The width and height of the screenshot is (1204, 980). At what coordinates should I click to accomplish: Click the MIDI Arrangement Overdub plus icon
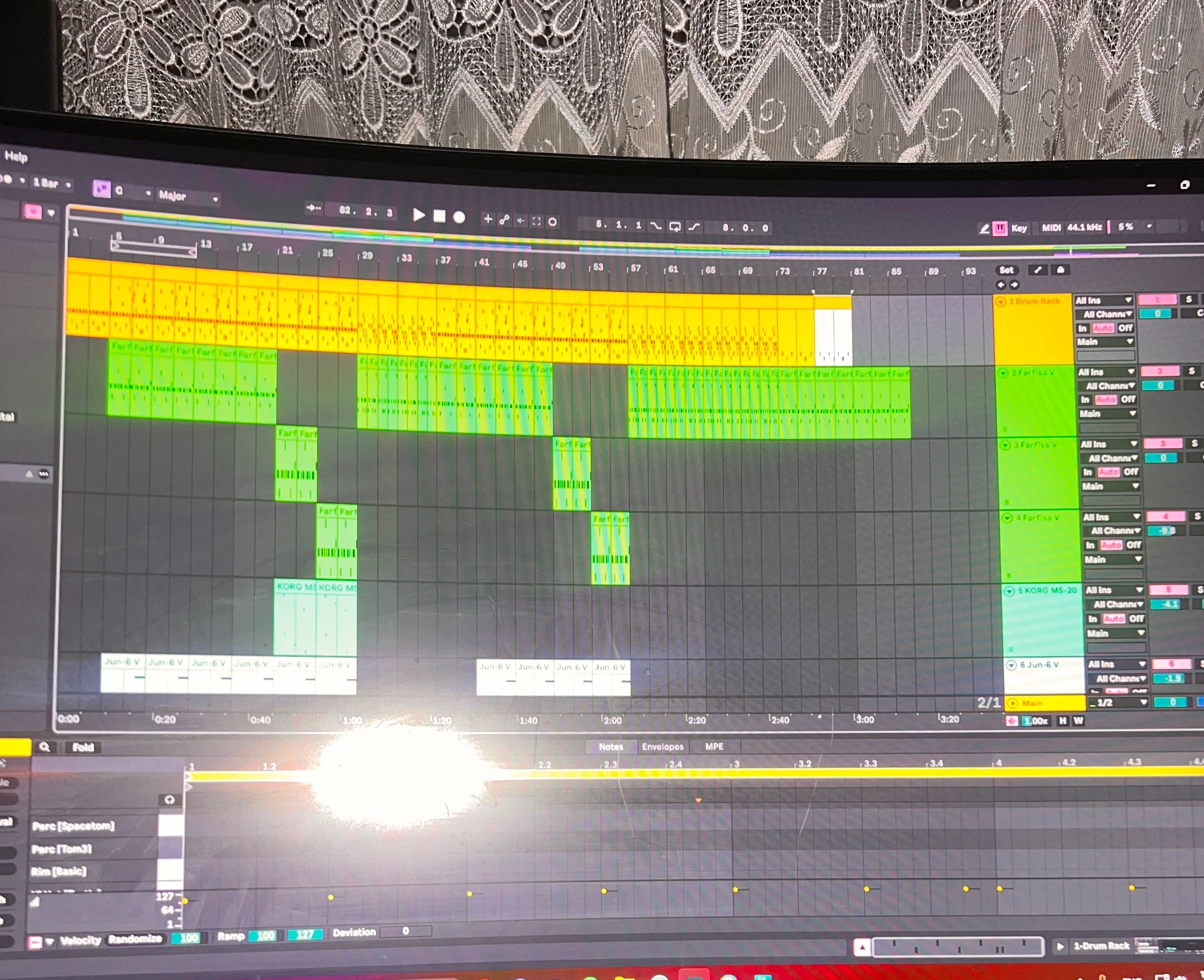click(x=488, y=219)
